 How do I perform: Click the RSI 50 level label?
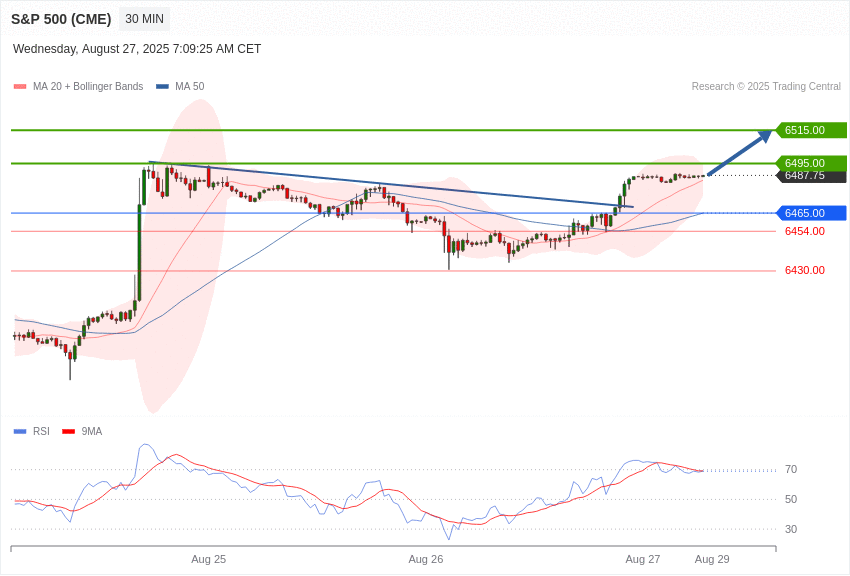click(791, 500)
